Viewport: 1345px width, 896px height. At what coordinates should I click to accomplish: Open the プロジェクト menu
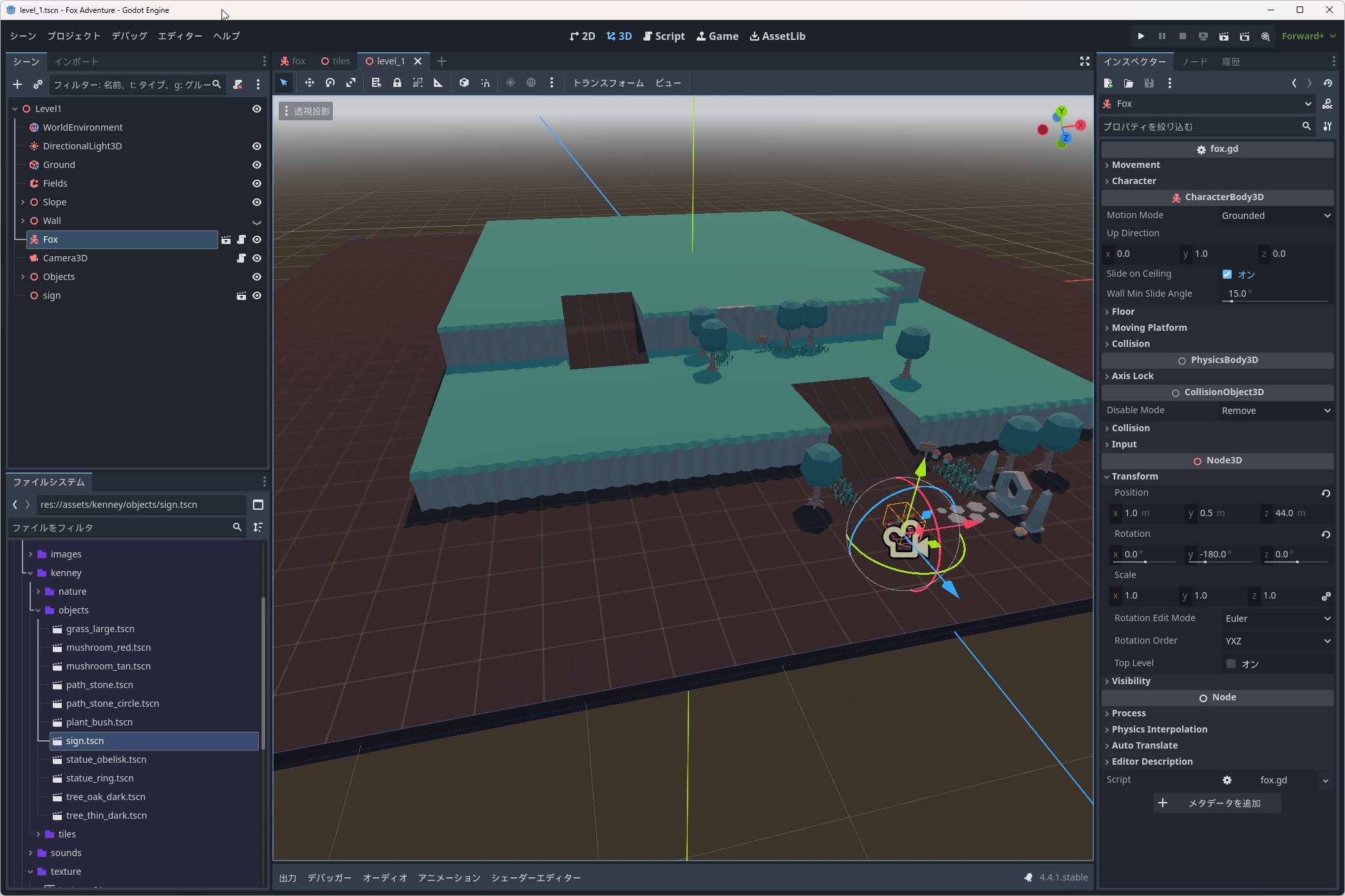(x=73, y=37)
